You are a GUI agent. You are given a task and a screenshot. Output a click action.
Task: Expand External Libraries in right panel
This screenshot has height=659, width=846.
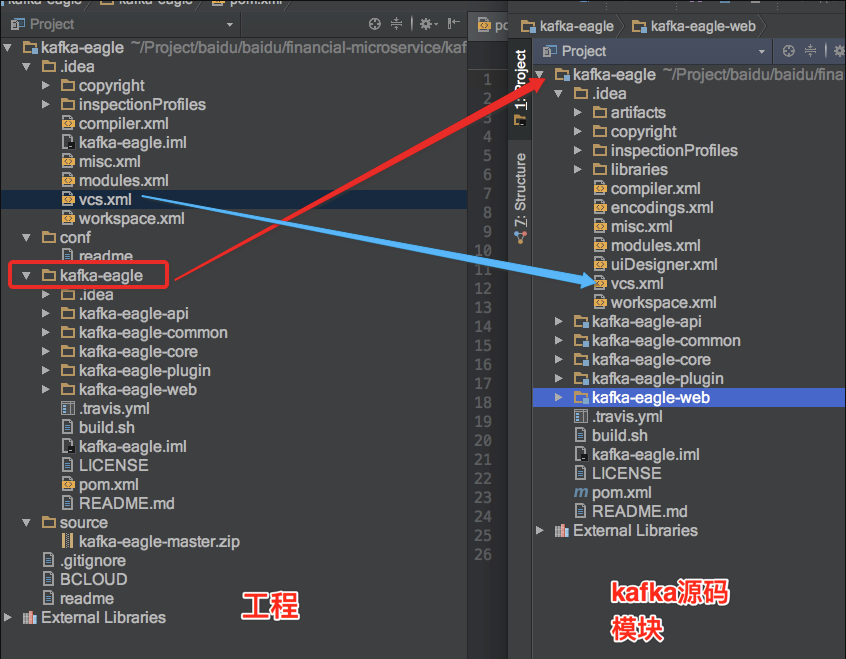[540, 531]
